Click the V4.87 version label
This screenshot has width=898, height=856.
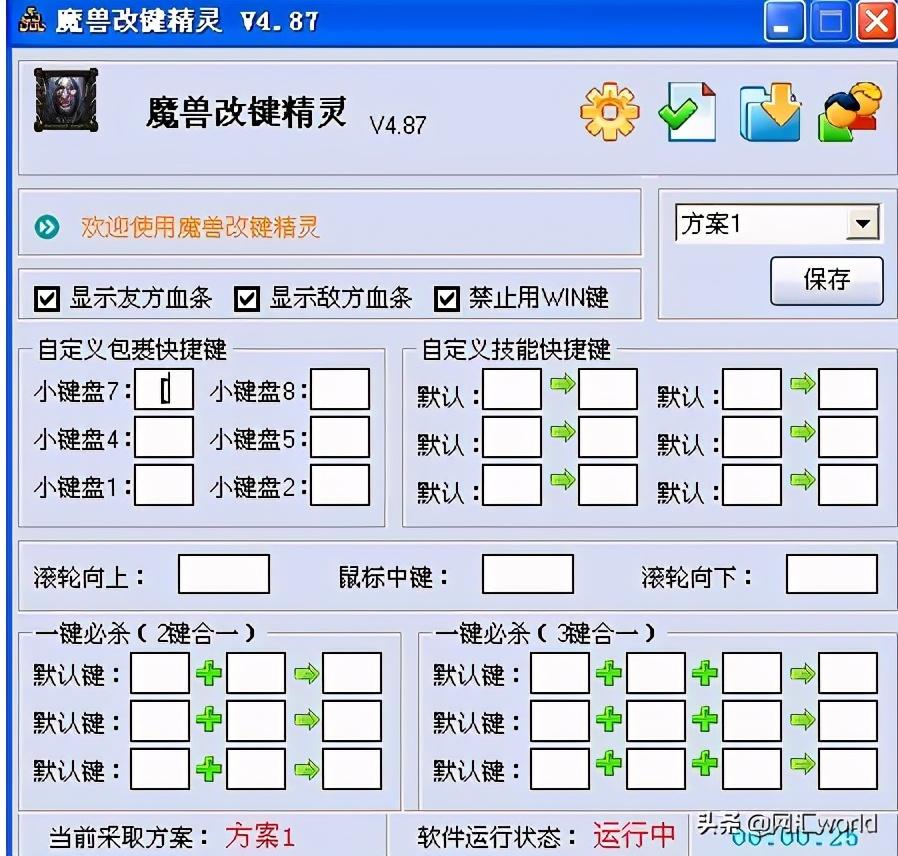coord(398,125)
